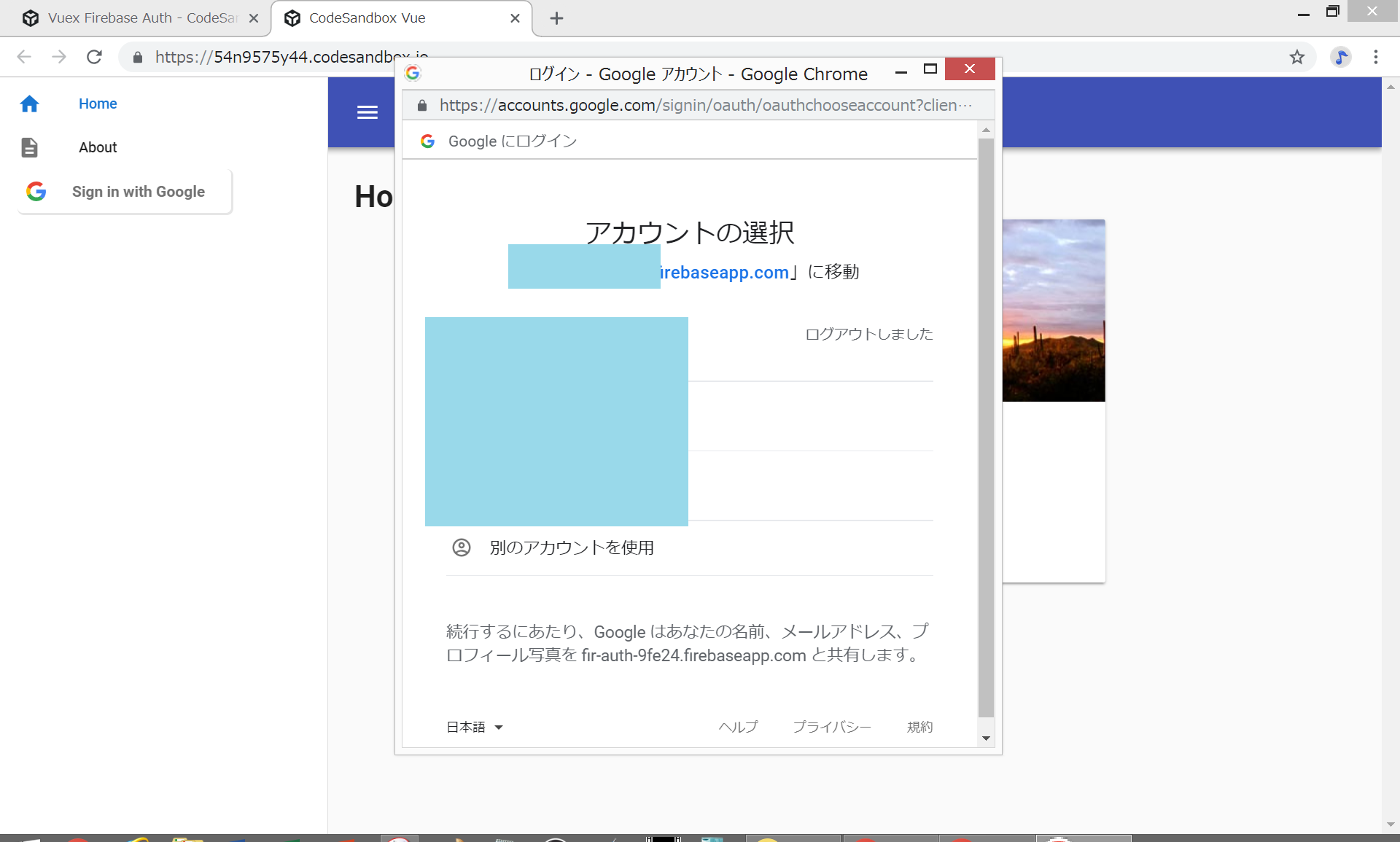Click the Chrome profile avatar icon
This screenshot has height=842, width=1400.
click(x=1340, y=57)
